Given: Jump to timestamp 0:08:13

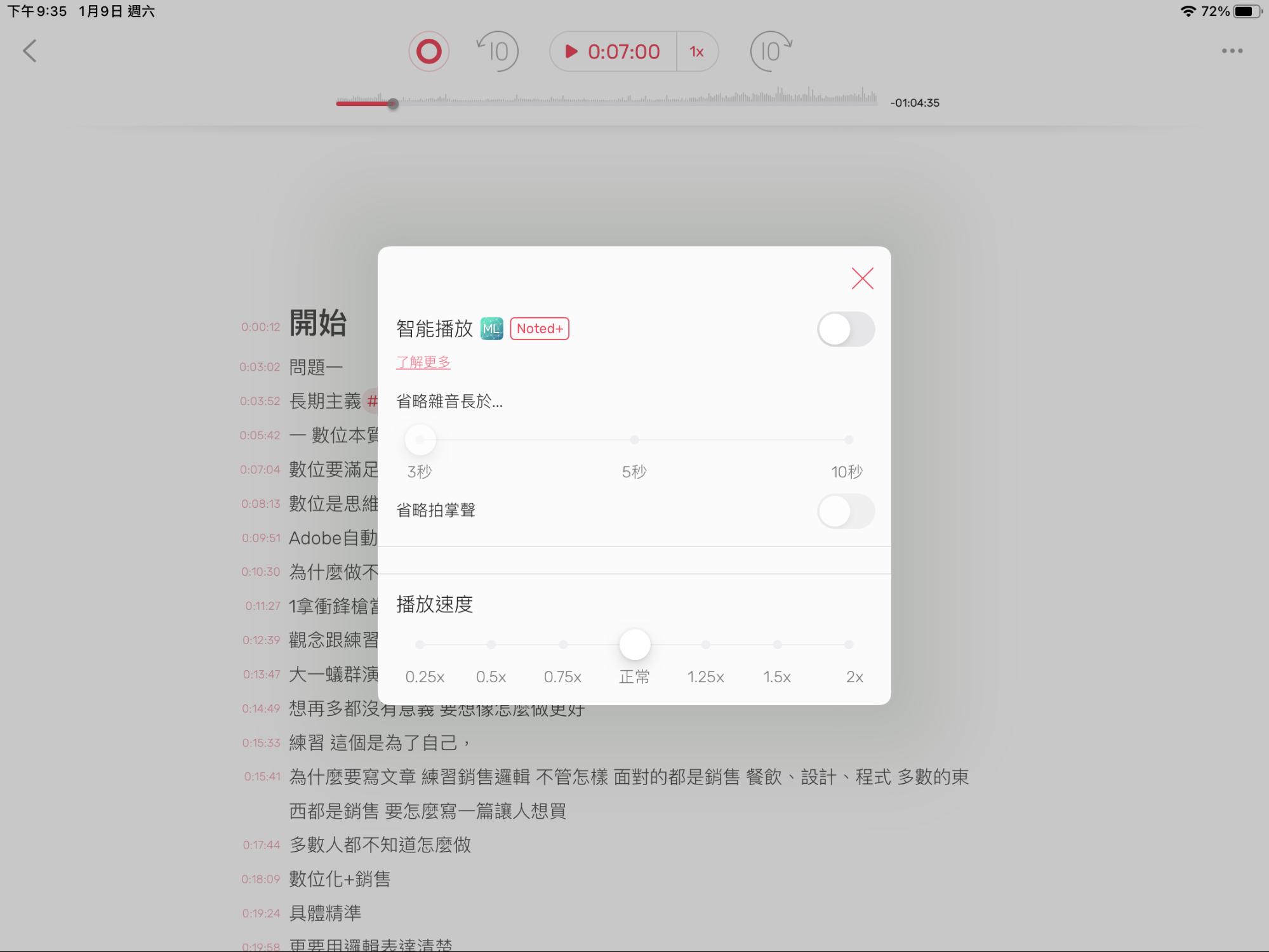Looking at the screenshot, I should 260,504.
